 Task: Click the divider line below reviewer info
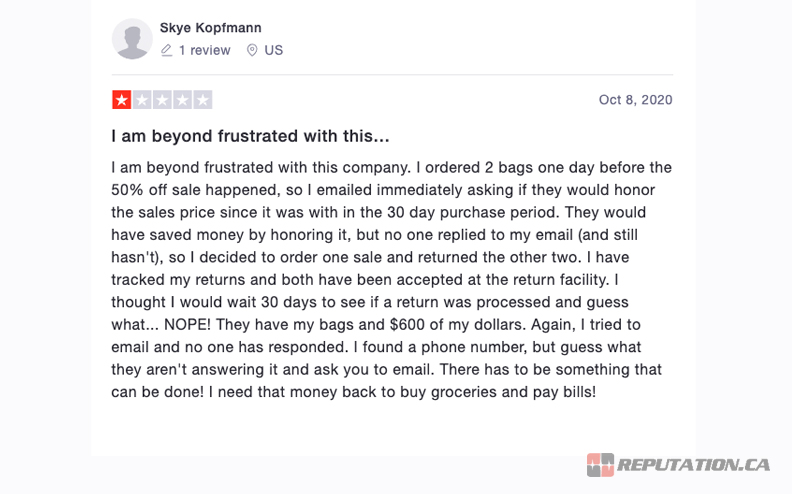pyautogui.click(x=392, y=75)
